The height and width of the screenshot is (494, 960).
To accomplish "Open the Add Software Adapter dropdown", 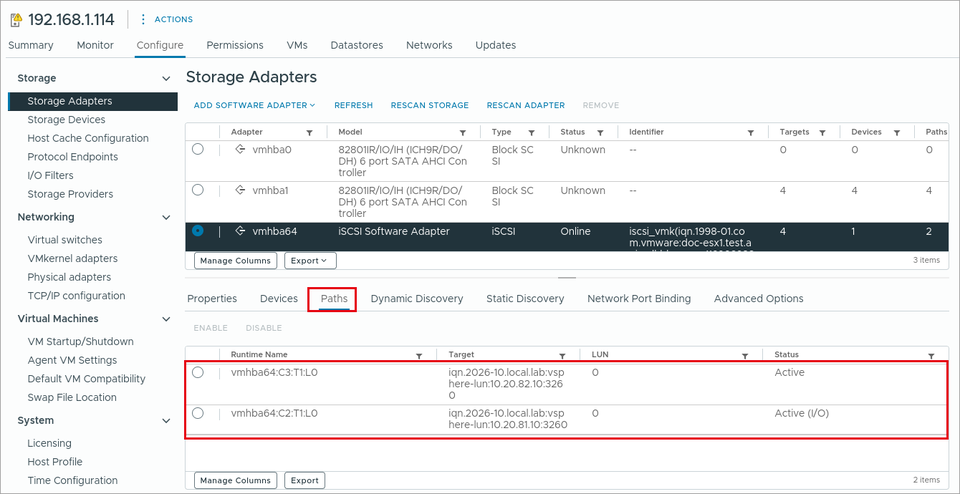I will [255, 105].
